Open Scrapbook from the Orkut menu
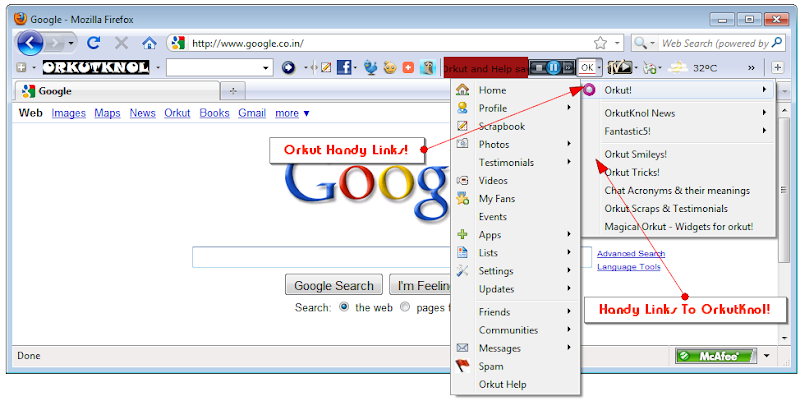The image size is (800, 401). tap(515, 127)
